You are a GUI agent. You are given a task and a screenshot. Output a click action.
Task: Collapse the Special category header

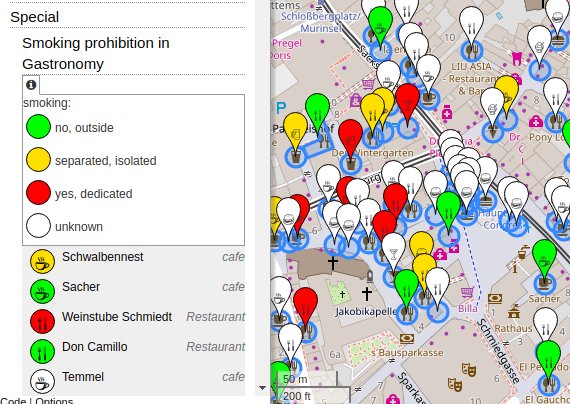point(35,17)
